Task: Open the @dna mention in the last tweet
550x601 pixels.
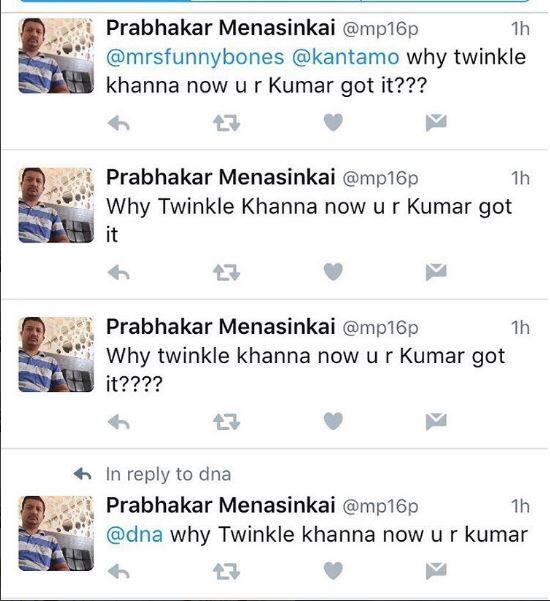Action: pos(134,535)
